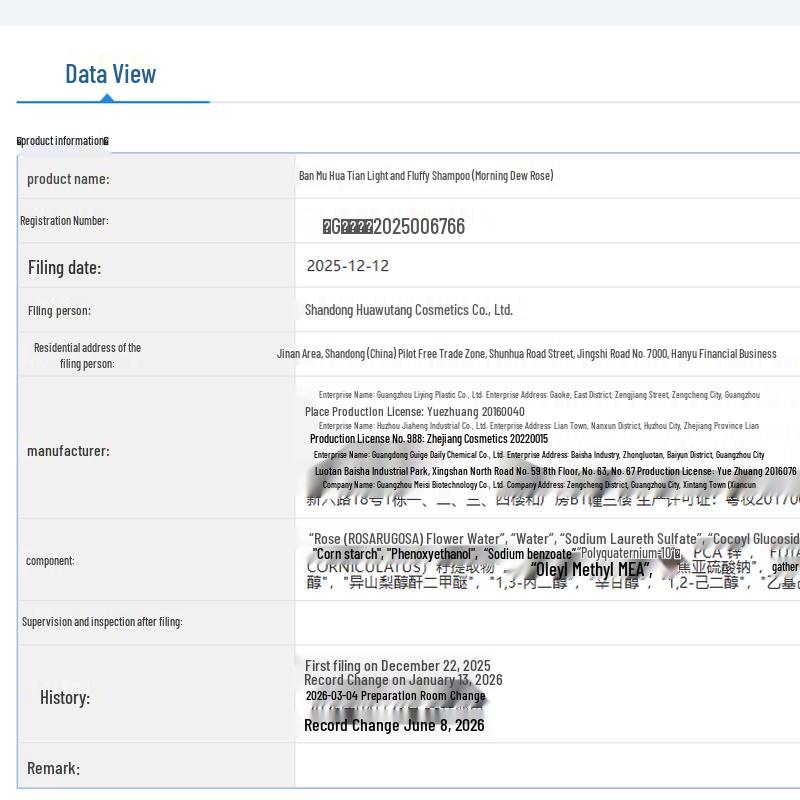This screenshot has height=800, width=800.
Task: Select Shandong Huawutang Cosmetics Co., Ltd.
Action: (x=409, y=310)
